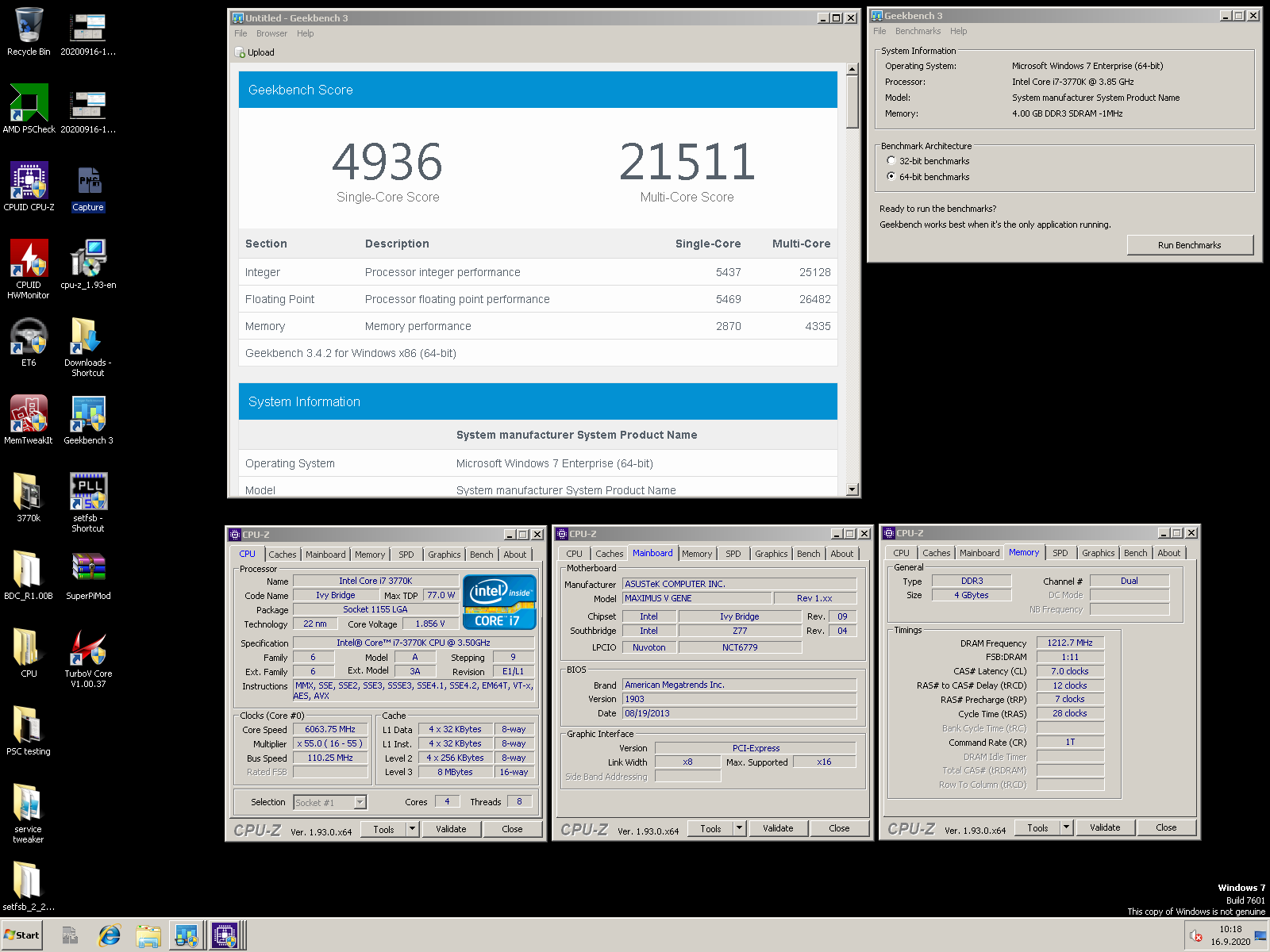The height and width of the screenshot is (952, 1270).
Task: Launch TurboV Core V1.00.37 shortcut
Action: pos(88,658)
